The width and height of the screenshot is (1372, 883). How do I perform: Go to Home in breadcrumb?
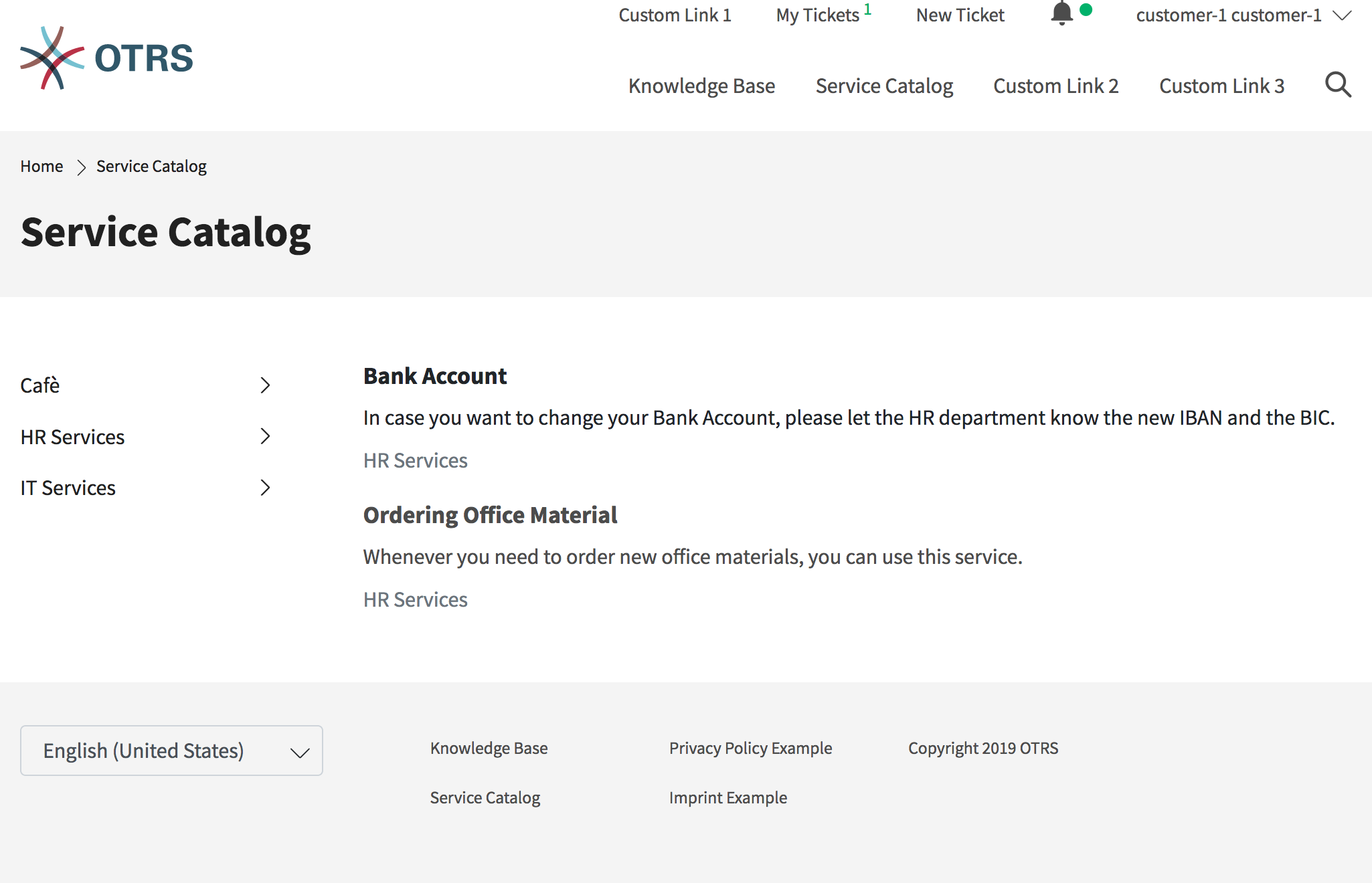pyautogui.click(x=41, y=167)
